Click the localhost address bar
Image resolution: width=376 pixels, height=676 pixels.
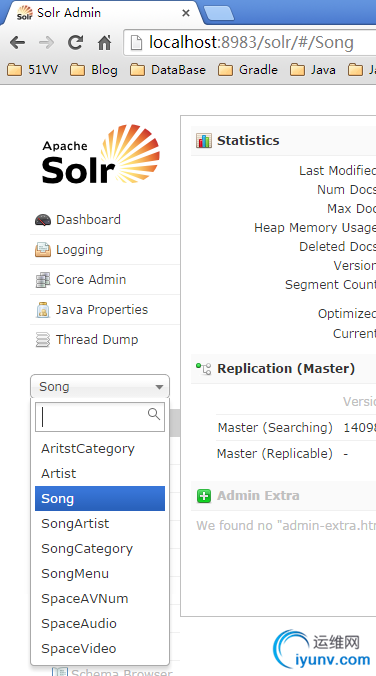250,42
